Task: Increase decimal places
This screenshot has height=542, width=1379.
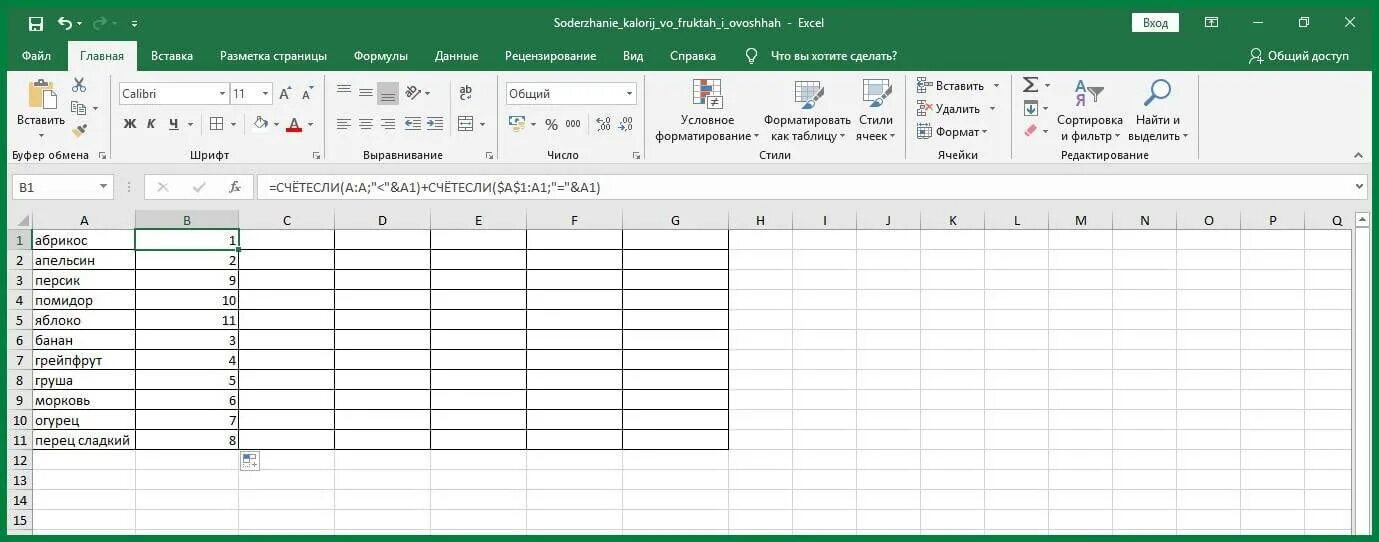Action: click(x=603, y=124)
